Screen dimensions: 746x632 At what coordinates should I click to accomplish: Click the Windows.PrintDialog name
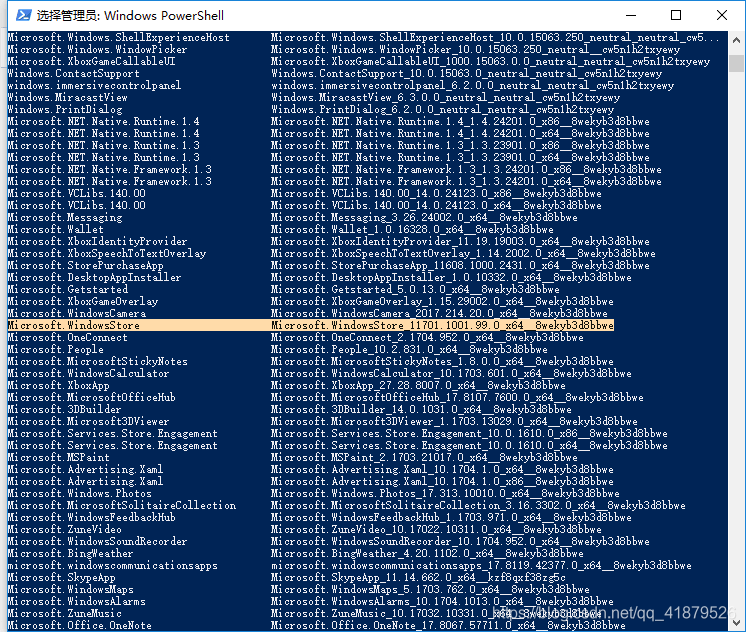65,109
